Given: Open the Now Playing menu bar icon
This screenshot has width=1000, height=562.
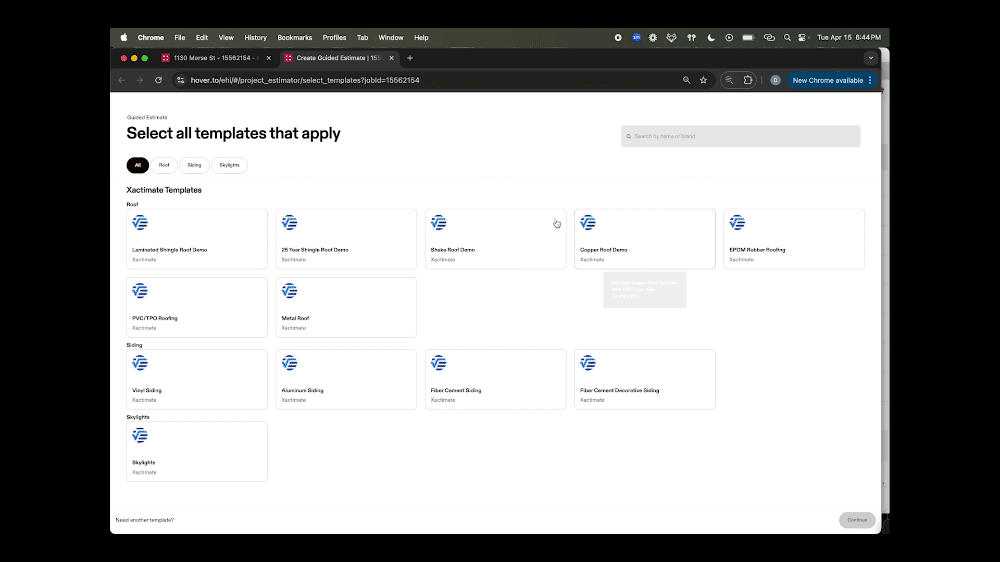Looking at the screenshot, I should coord(729,38).
